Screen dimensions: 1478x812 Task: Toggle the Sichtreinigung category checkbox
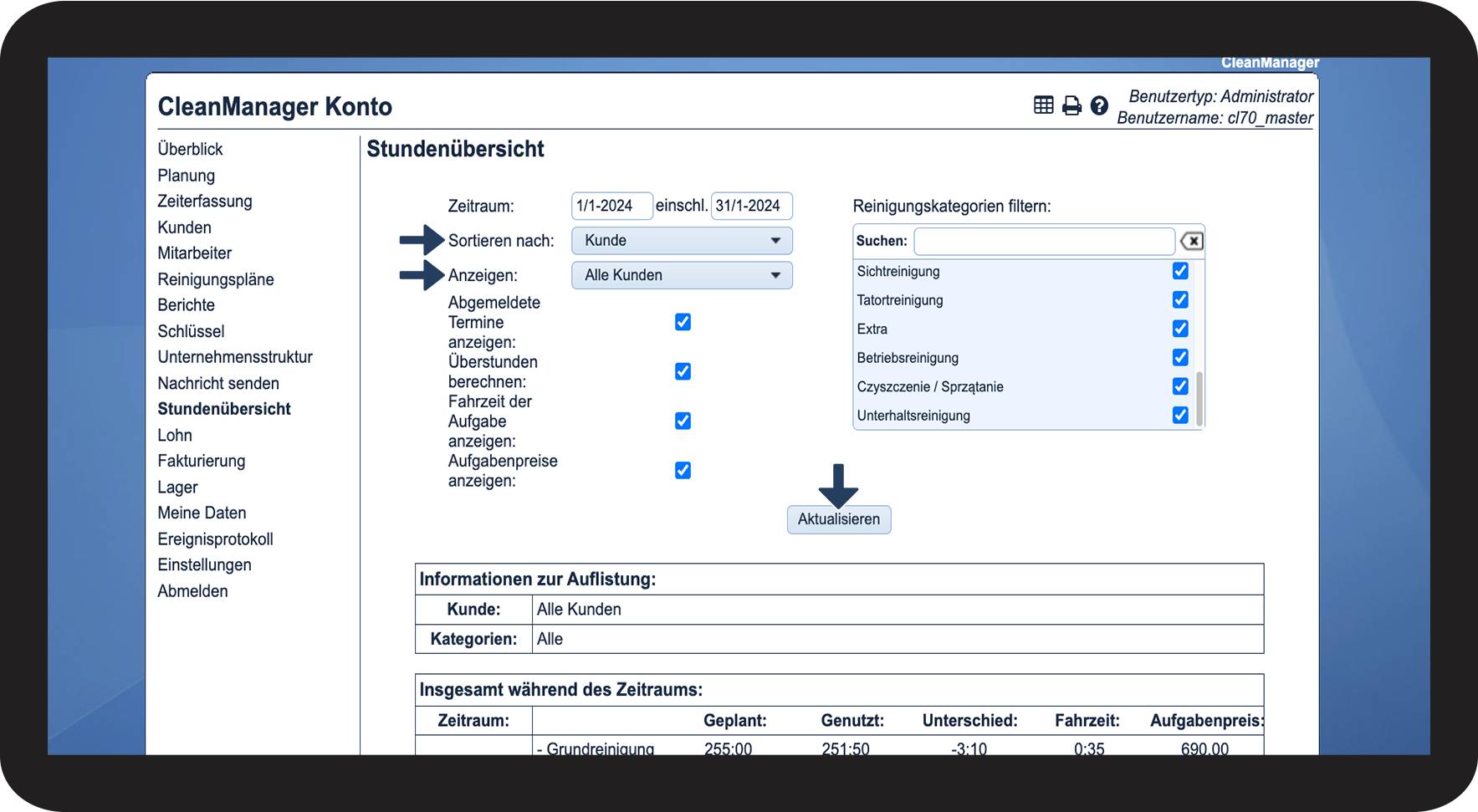coord(1179,271)
